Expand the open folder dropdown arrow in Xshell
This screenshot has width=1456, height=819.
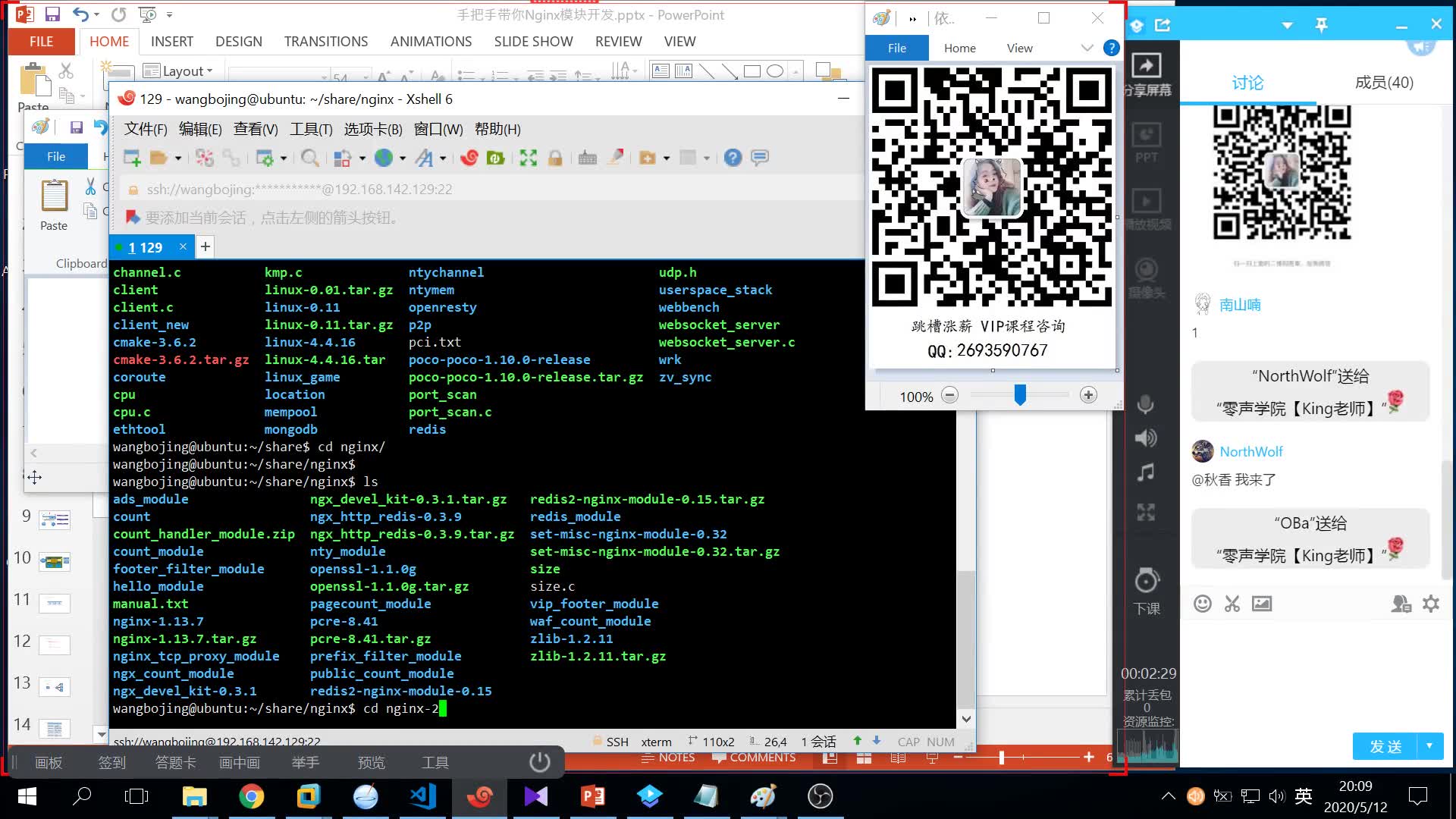[178, 158]
